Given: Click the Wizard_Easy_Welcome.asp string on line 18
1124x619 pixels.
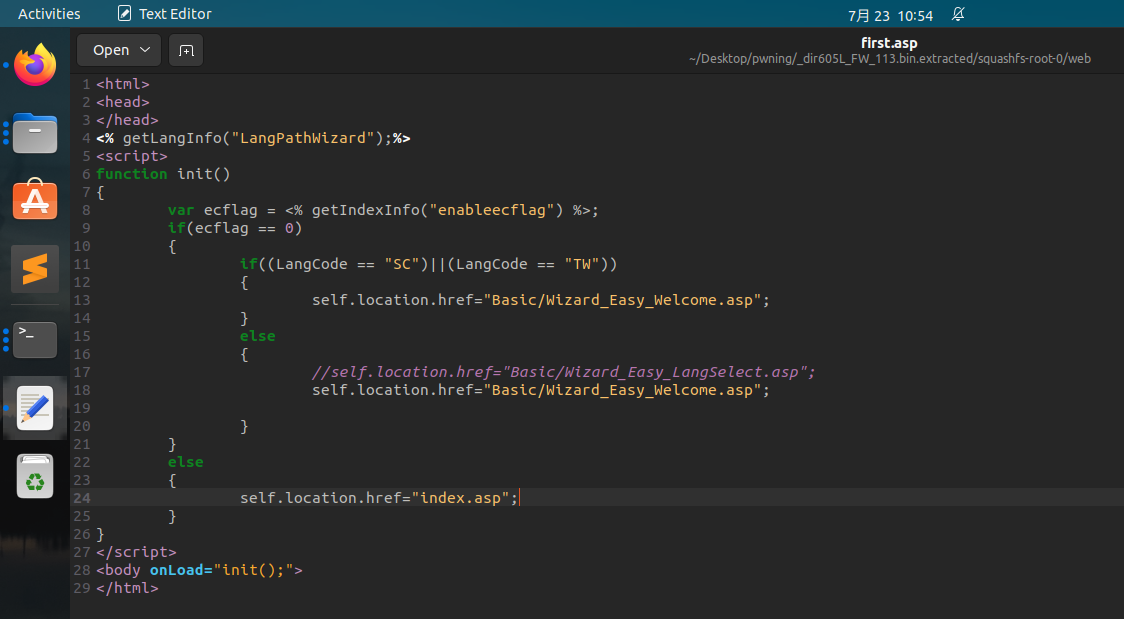Looking at the screenshot, I should (x=622, y=390).
